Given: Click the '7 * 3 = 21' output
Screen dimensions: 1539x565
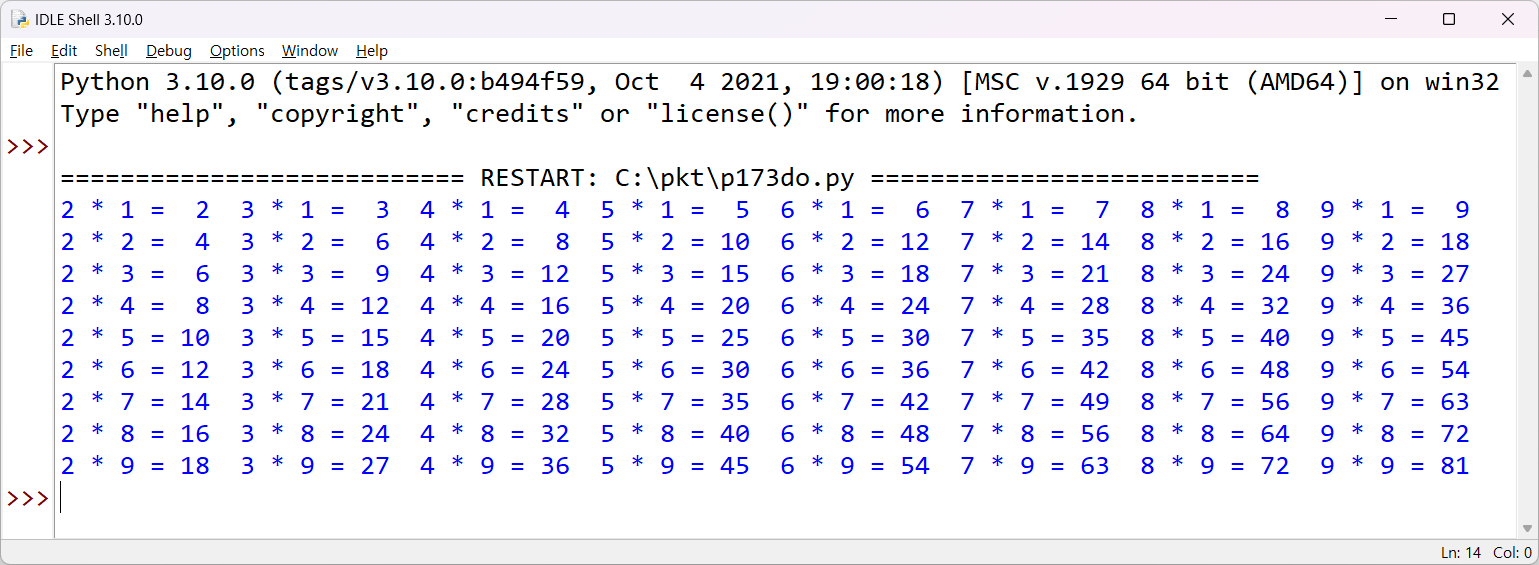Looking at the screenshot, I should coord(1035,274).
